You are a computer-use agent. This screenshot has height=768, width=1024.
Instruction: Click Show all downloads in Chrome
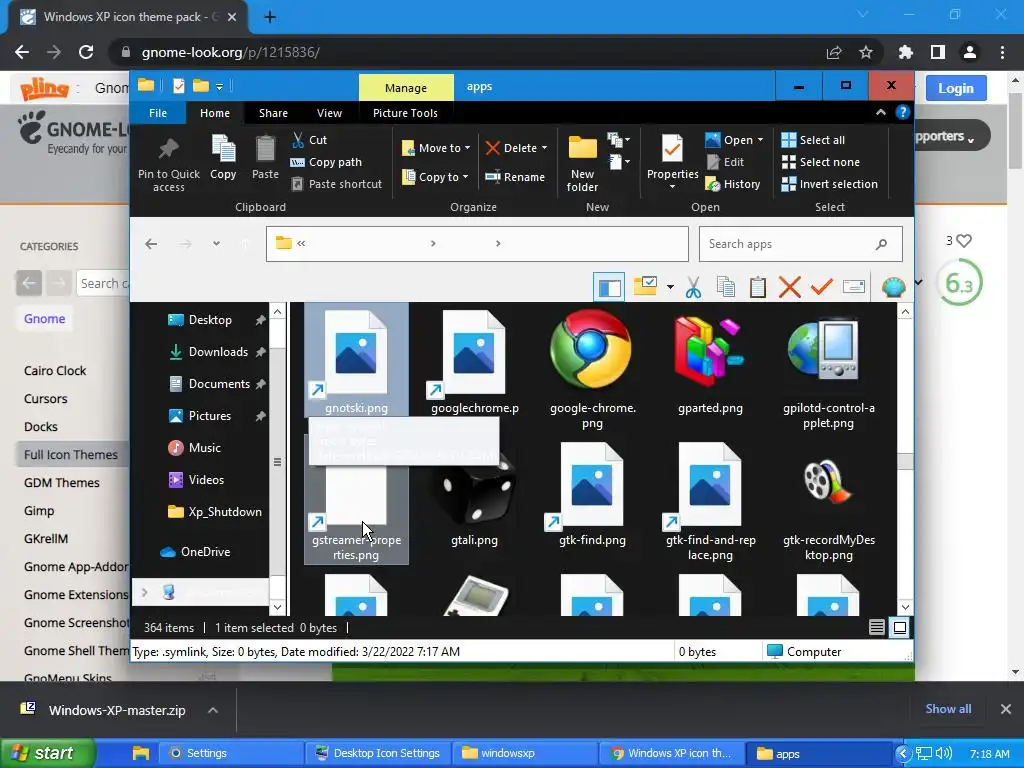(948, 709)
